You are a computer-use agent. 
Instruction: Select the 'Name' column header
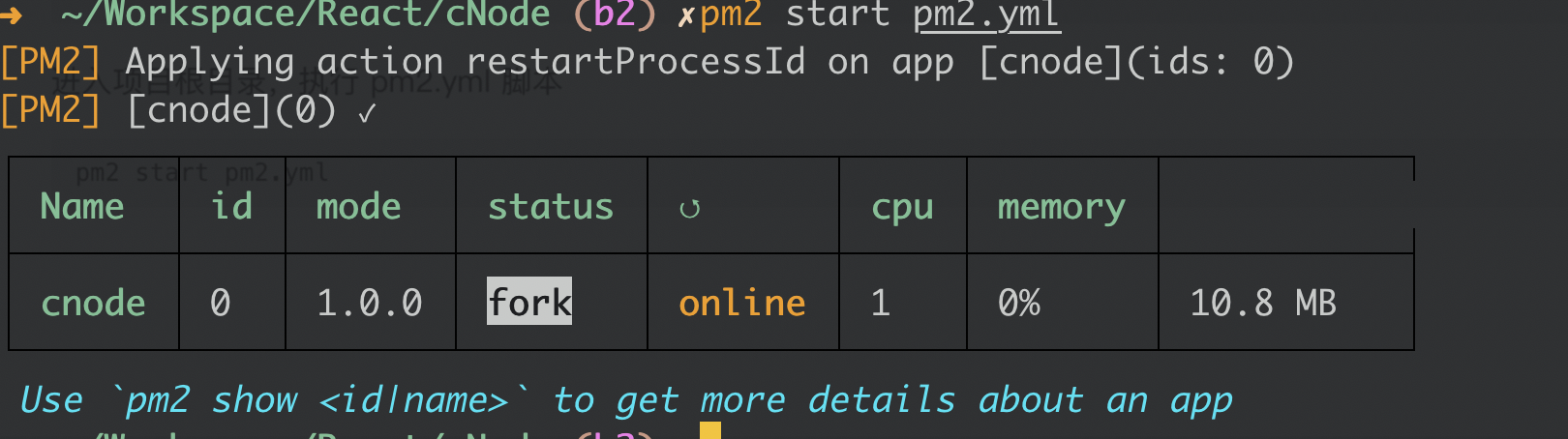click(x=82, y=206)
